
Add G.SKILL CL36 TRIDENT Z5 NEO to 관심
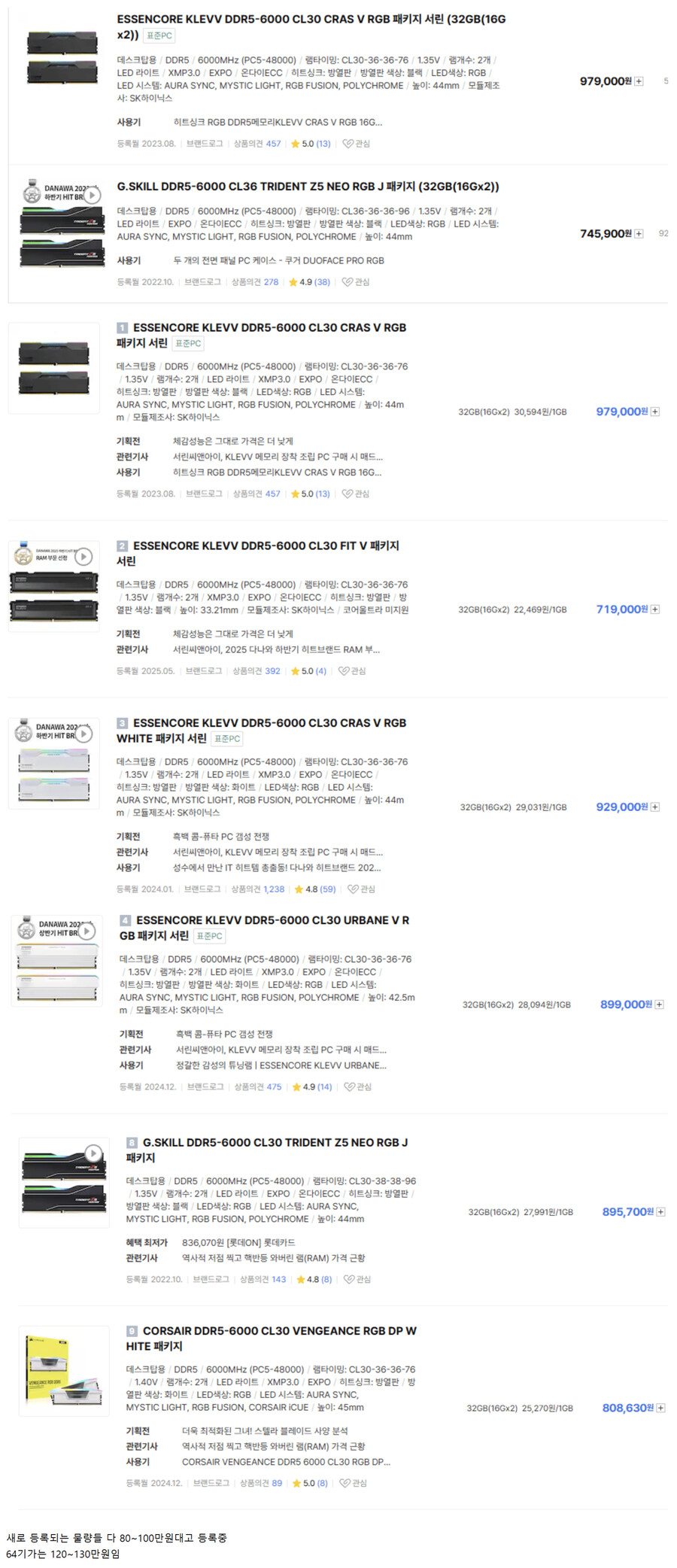pyautogui.click(x=356, y=282)
